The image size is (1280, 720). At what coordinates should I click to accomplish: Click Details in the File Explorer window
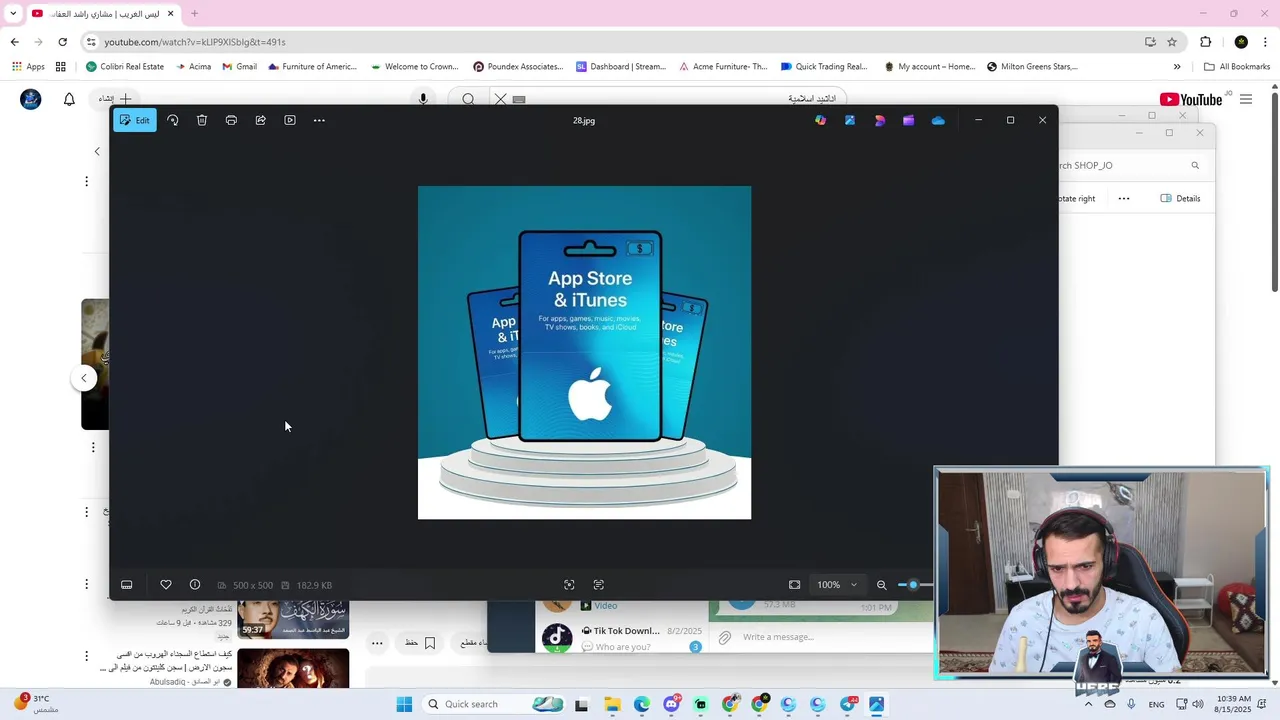point(1180,198)
